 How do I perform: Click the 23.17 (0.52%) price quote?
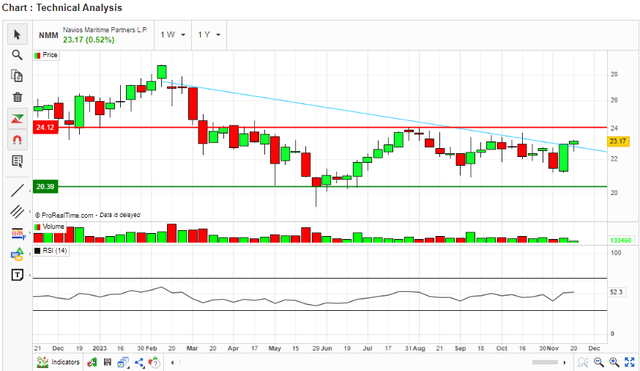pyautogui.click(x=89, y=40)
